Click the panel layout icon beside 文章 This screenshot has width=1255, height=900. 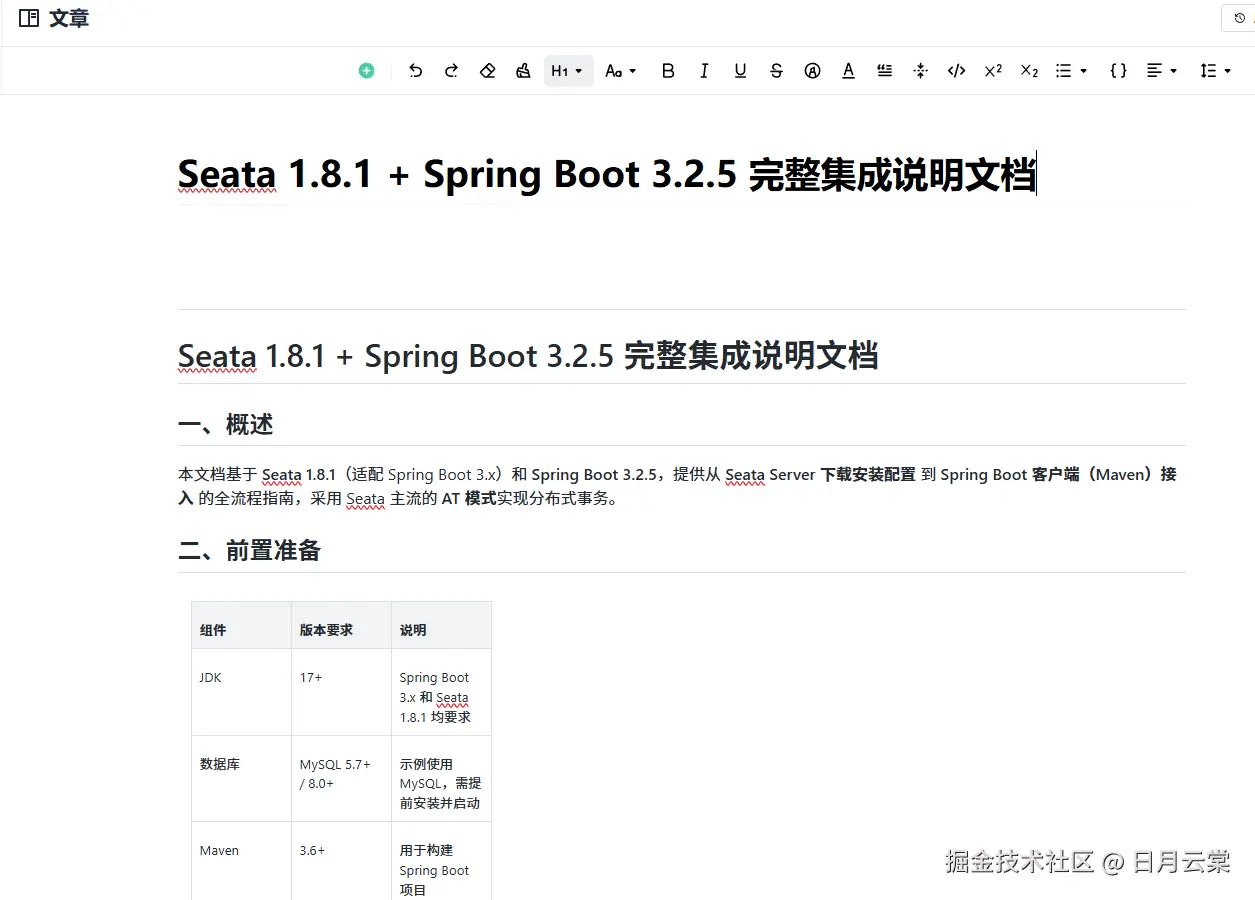29,18
